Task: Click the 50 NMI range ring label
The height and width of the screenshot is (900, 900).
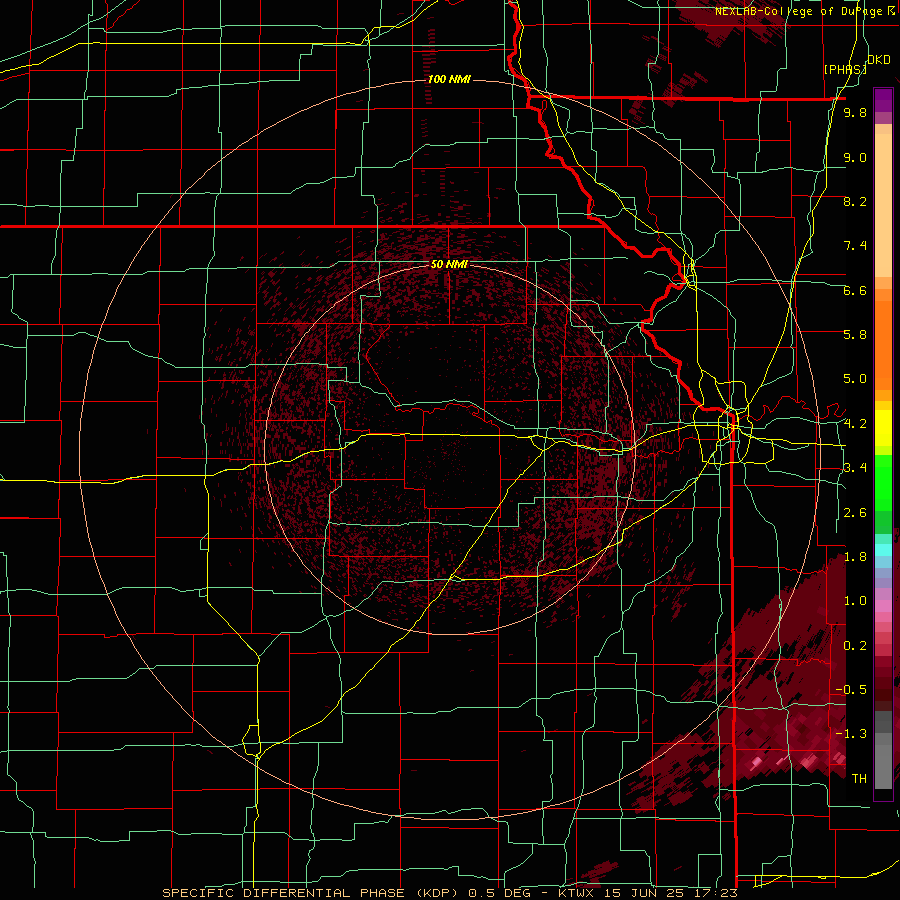Action: coord(449,265)
